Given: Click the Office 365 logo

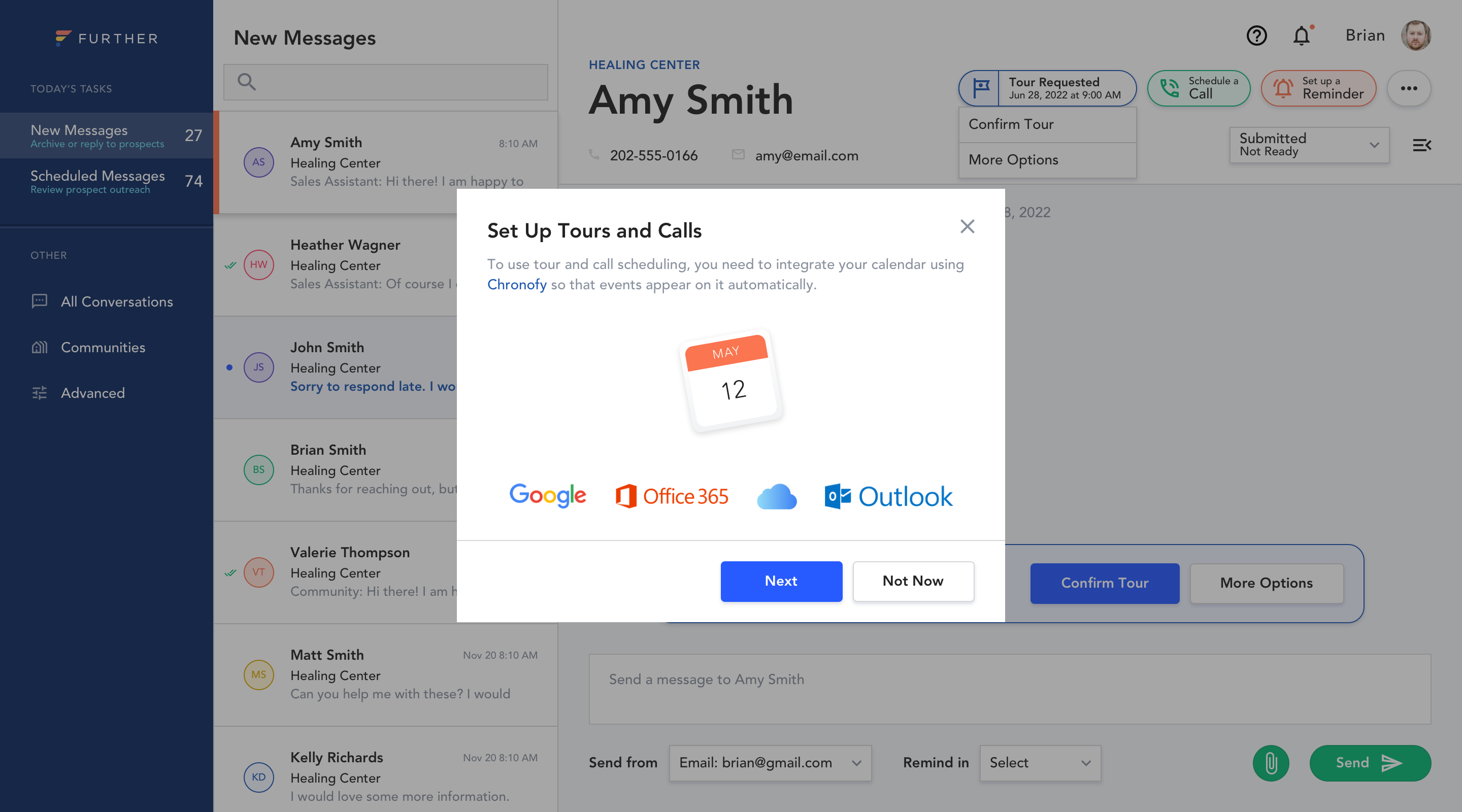Looking at the screenshot, I should [672, 496].
